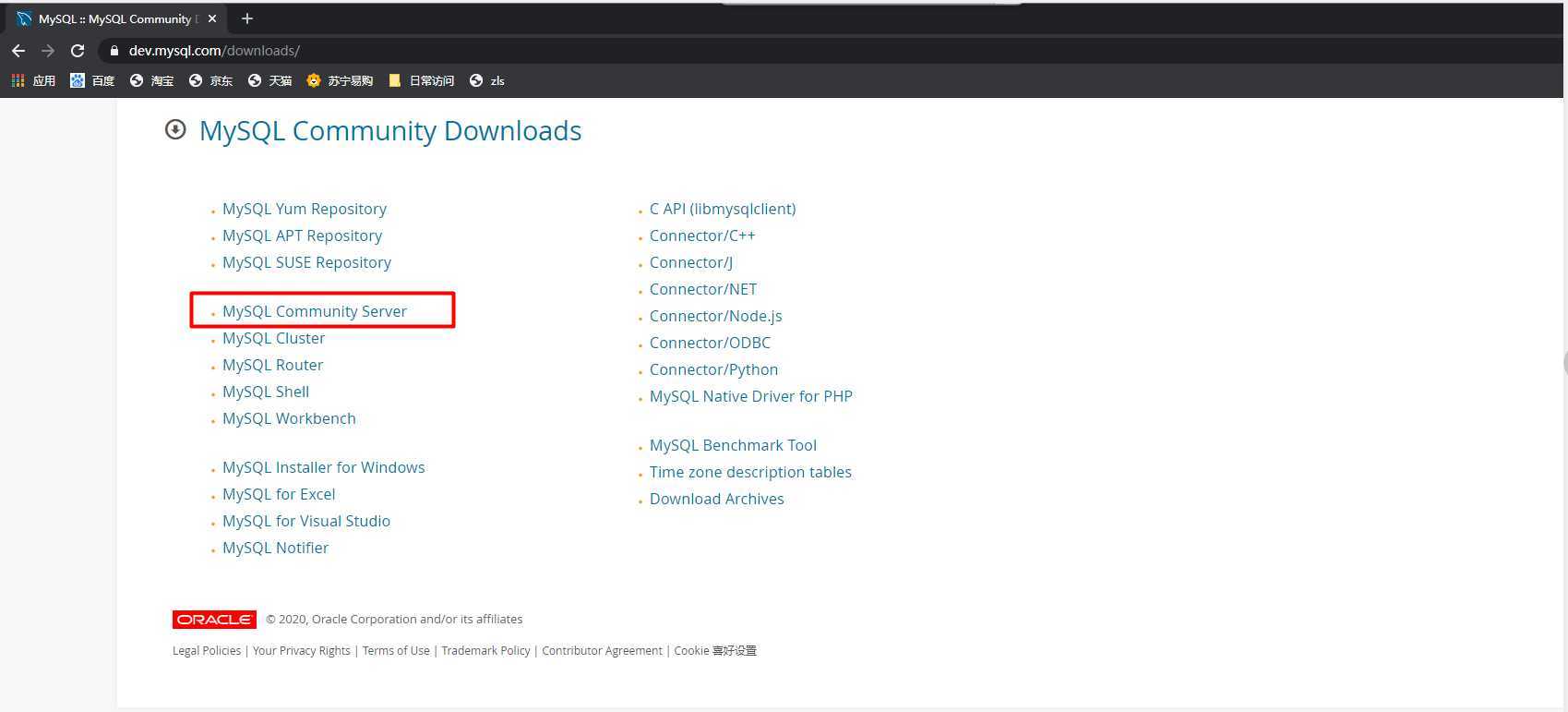Image resolution: width=1568 pixels, height=712 pixels.
Task: Open Terms of Use footer link
Action: tap(396, 651)
